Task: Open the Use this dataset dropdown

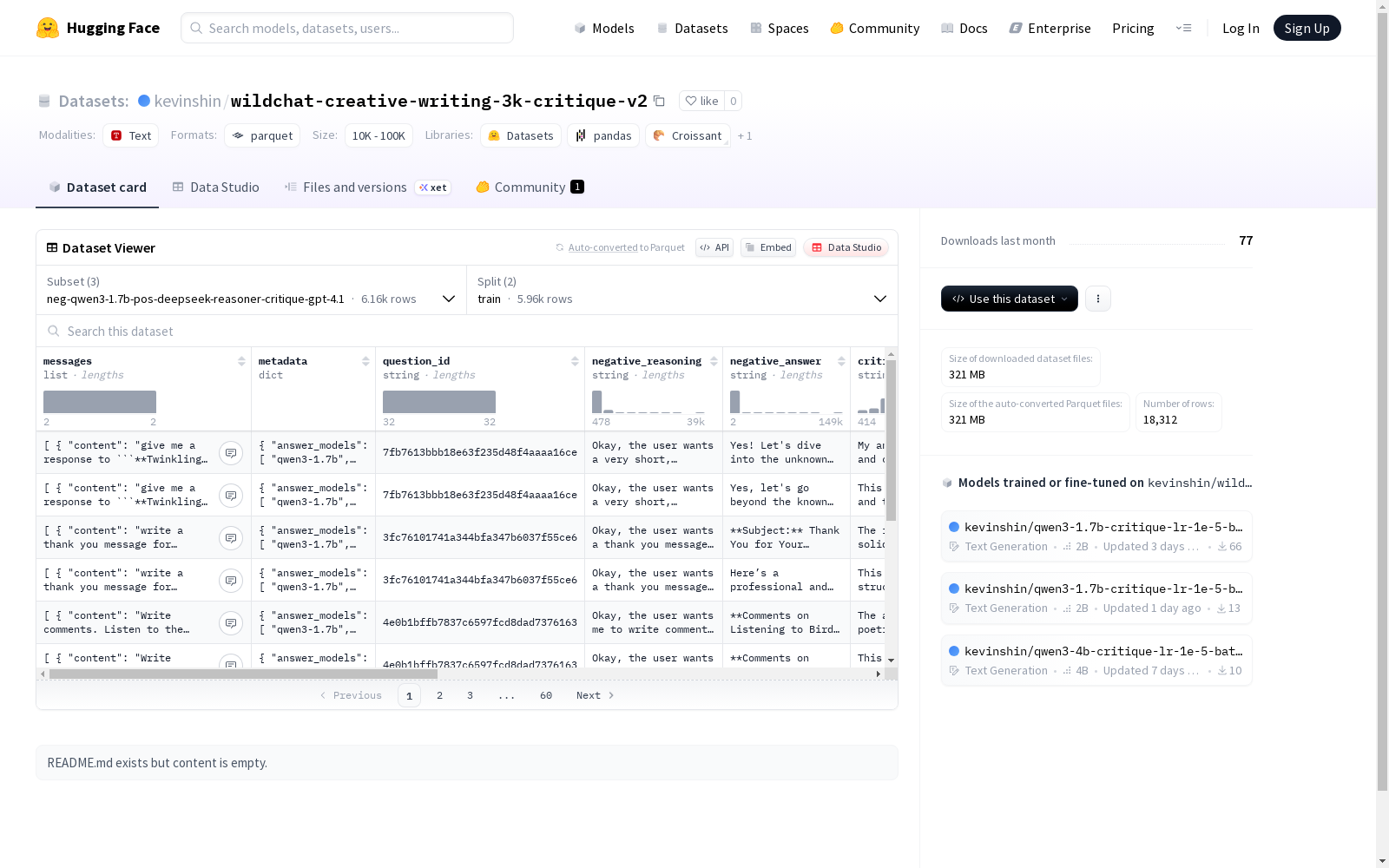Action: tap(1010, 299)
